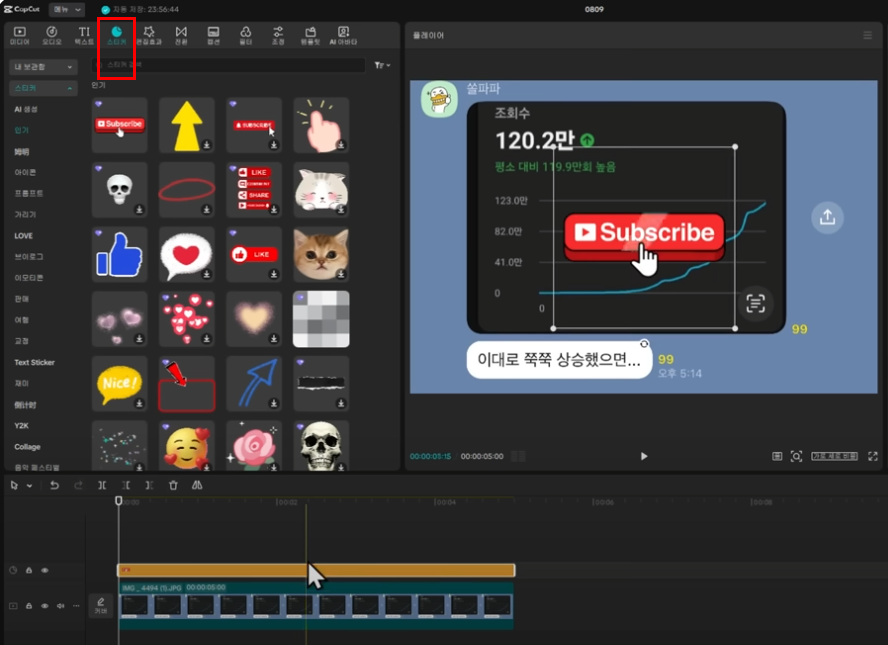This screenshot has height=645, width=888.
Task: Select the pointer tool in timeline toolbar
Action: (x=14, y=485)
